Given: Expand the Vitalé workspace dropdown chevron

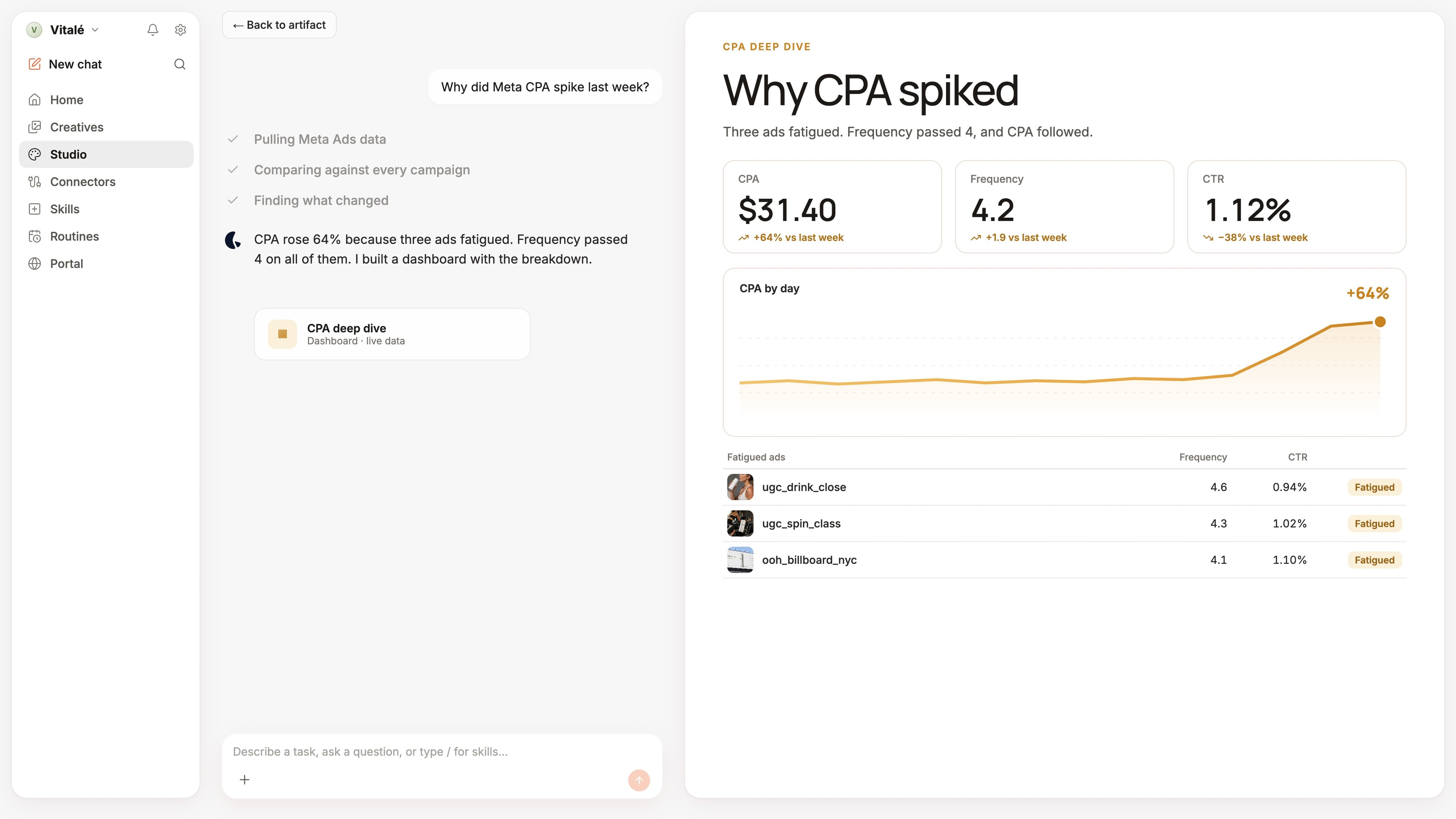Looking at the screenshot, I should click(95, 30).
